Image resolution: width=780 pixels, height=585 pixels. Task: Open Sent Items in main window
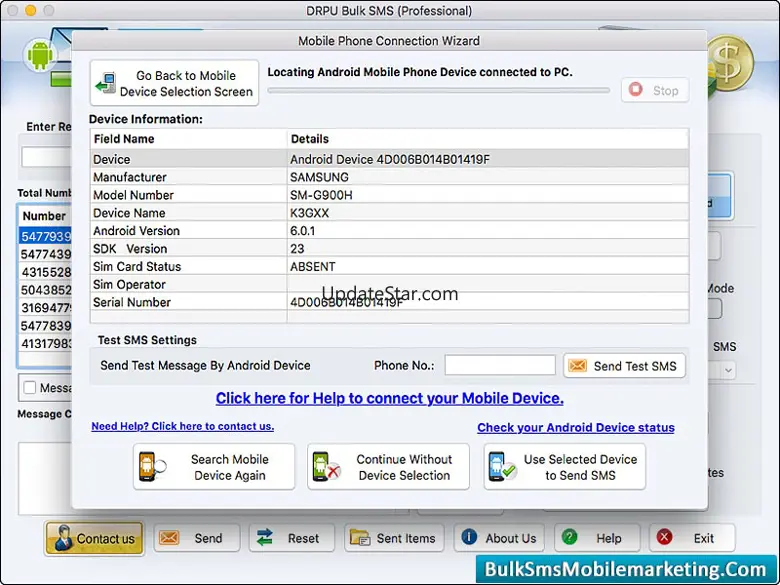[394, 538]
